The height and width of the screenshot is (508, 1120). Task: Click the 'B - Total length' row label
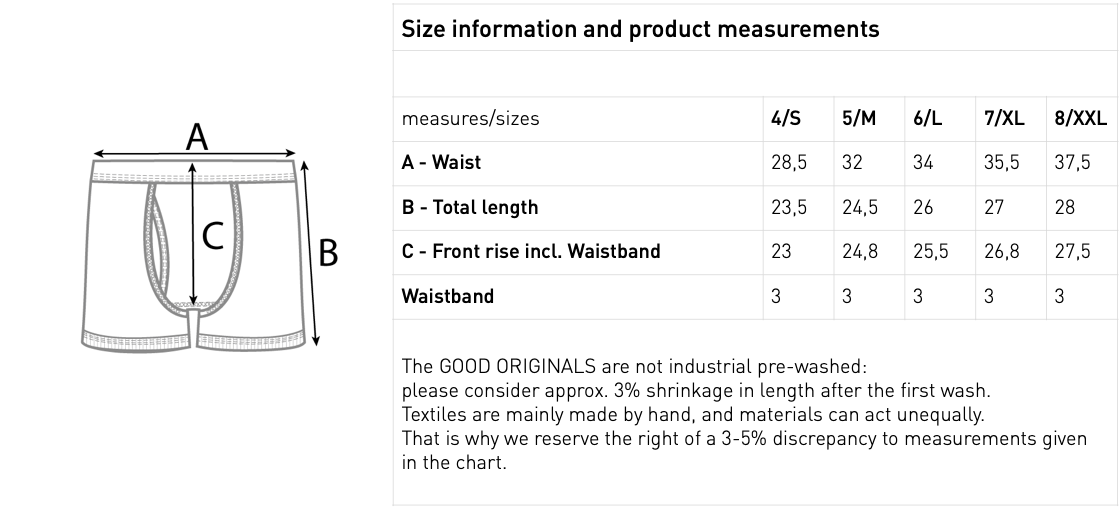(469, 207)
